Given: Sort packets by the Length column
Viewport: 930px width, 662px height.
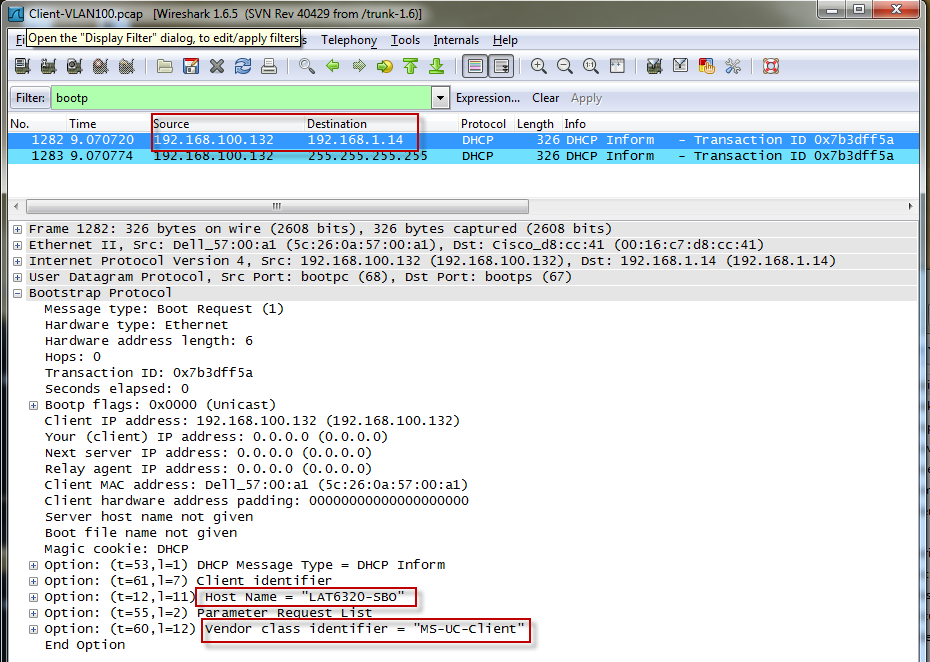Looking at the screenshot, I should [x=537, y=123].
